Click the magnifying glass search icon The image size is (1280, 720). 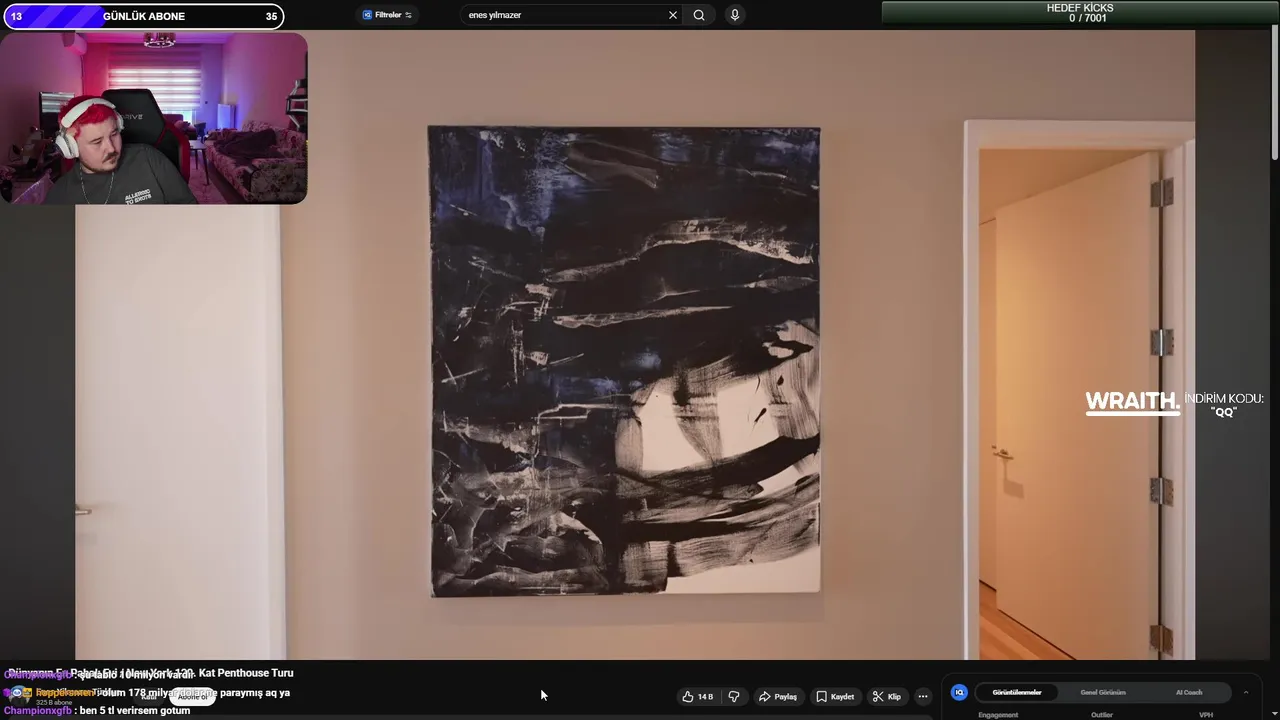click(x=699, y=15)
